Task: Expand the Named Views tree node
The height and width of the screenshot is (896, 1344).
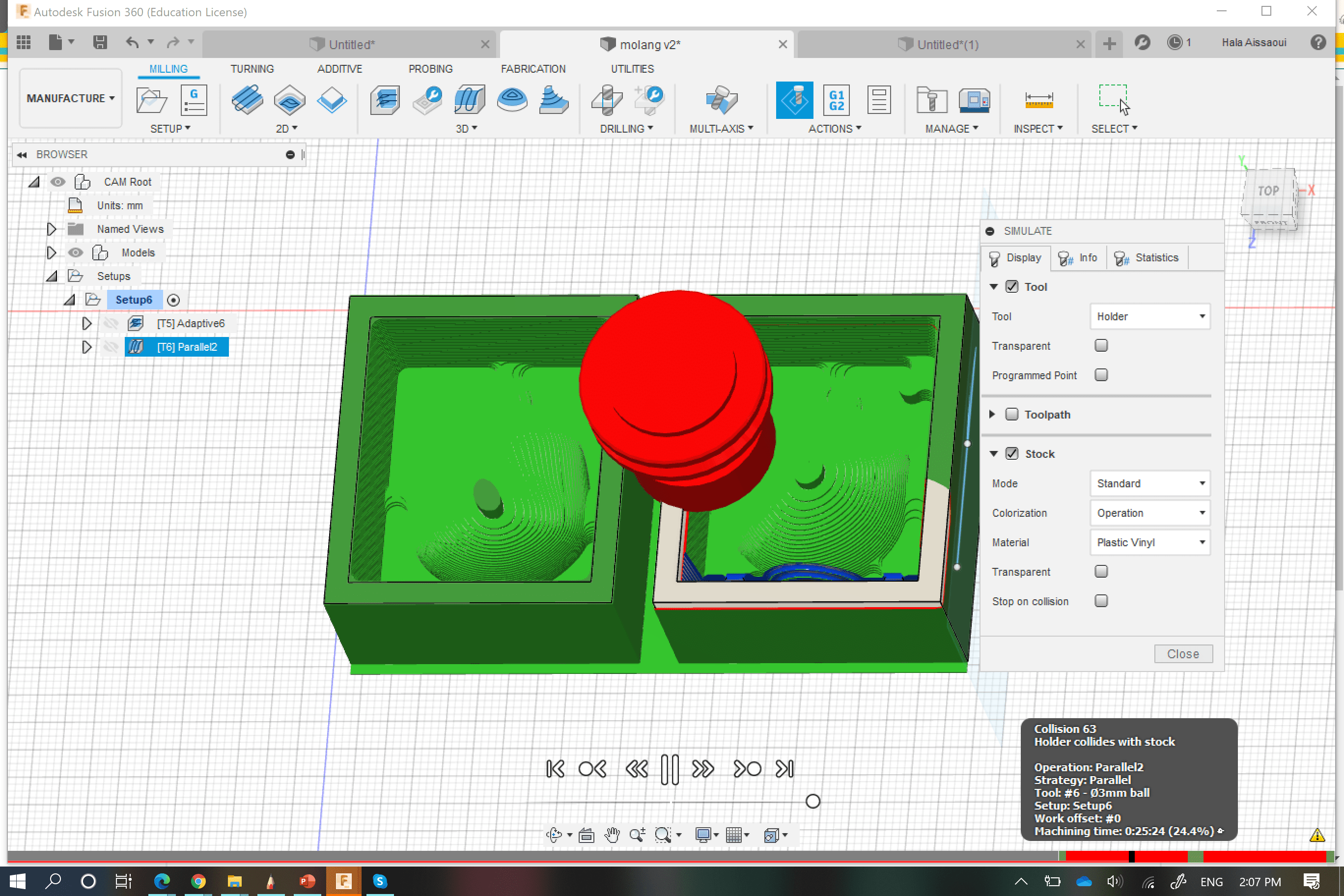Action: [51, 229]
